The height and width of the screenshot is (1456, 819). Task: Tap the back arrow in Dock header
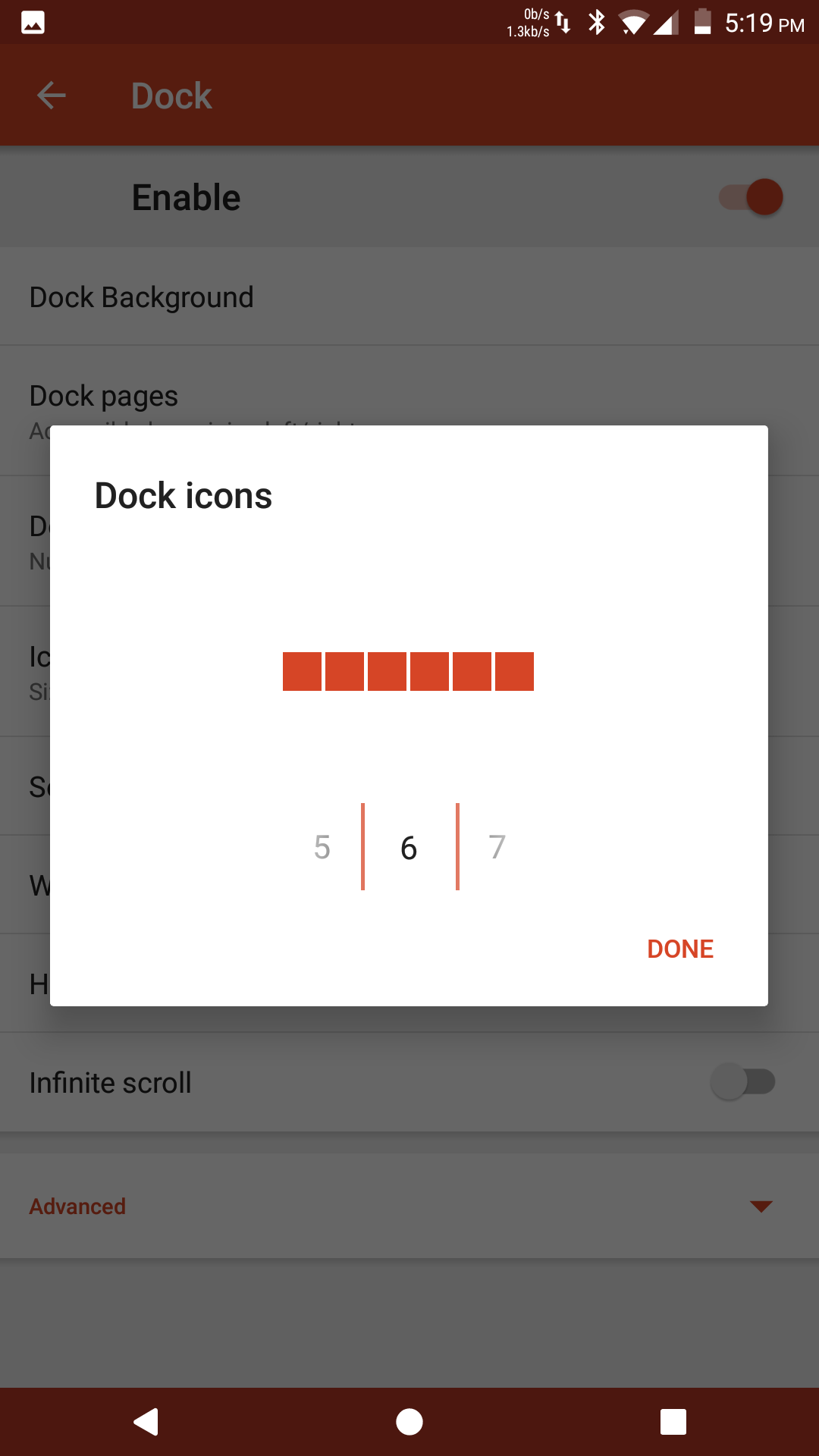pos(52,96)
